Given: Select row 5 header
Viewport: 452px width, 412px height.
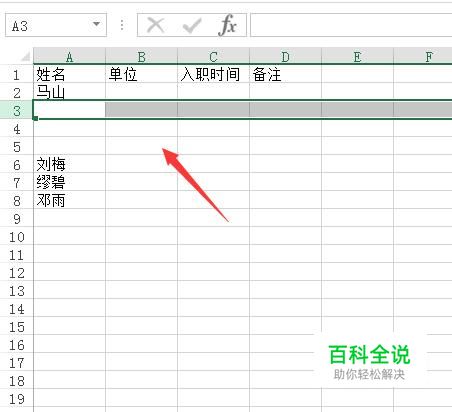Looking at the screenshot, I should pos(17,147).
